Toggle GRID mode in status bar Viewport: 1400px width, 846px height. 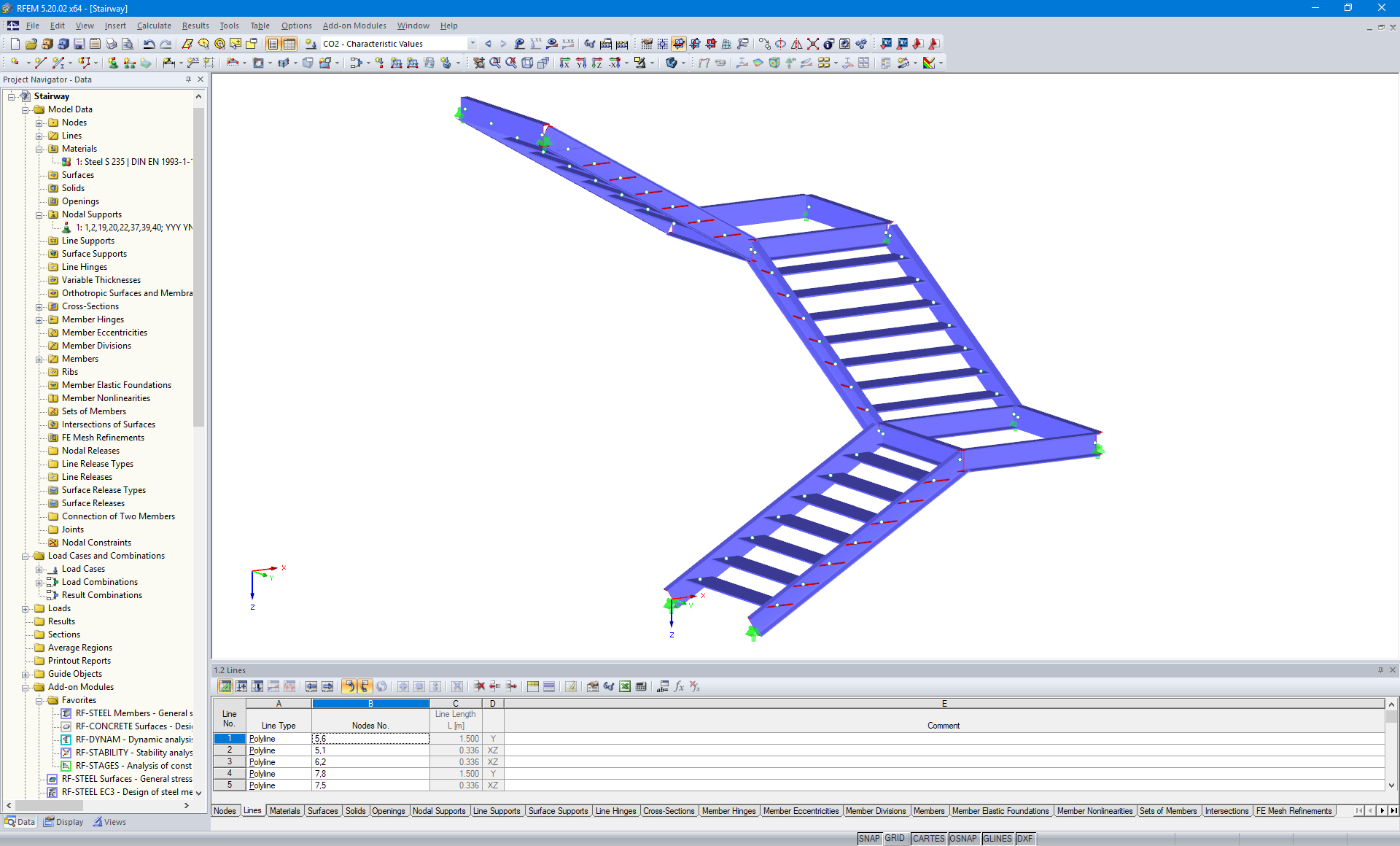click(895, 838)
